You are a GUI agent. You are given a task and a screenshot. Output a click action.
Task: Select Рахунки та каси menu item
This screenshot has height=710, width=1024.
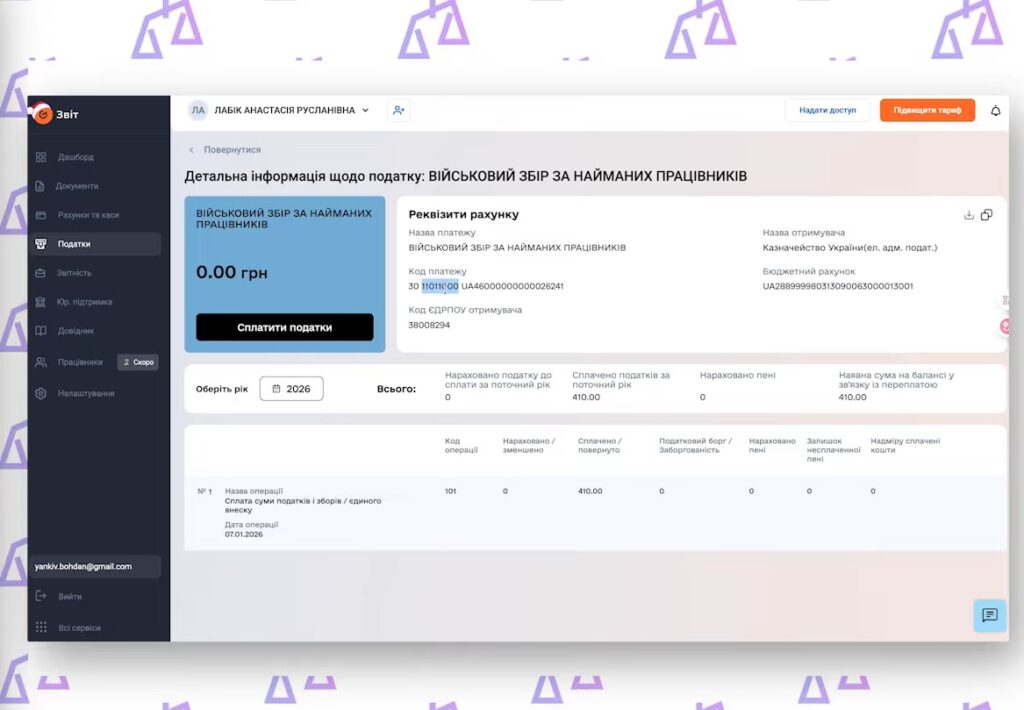(x=88, y=215)
